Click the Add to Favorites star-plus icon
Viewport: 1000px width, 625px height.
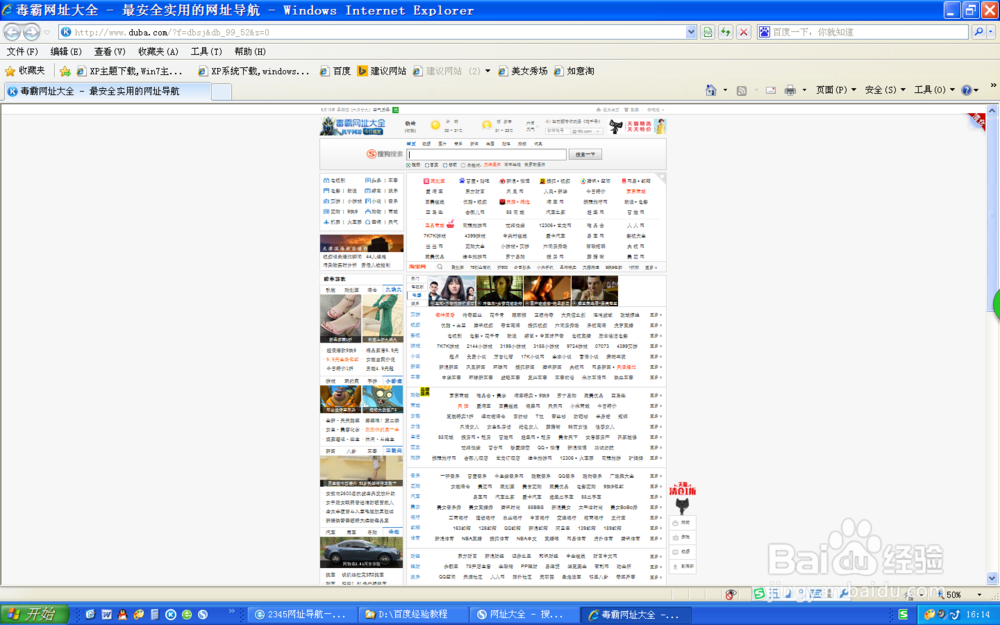coord(65,71)
